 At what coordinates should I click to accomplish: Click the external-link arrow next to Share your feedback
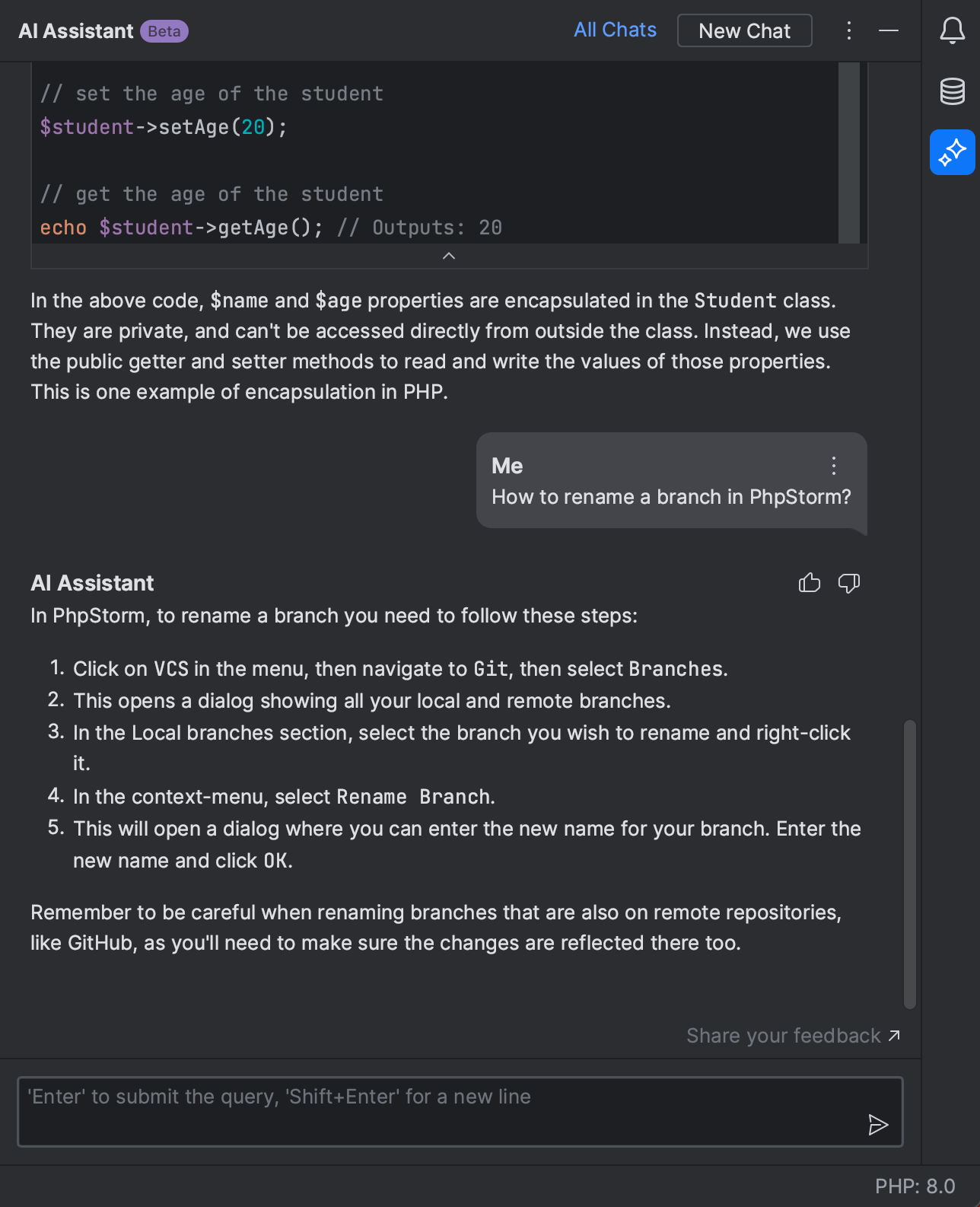pyautogui.click(x=894, y=1036)
